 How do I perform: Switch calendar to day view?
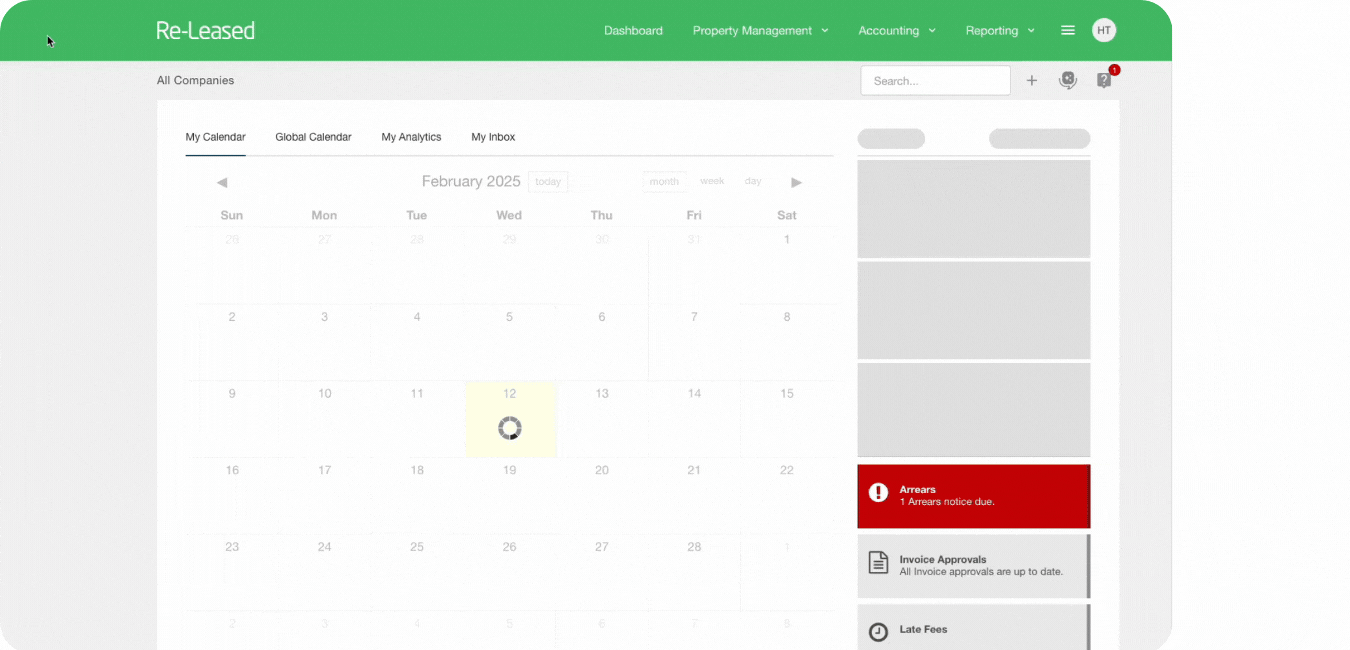click(x=753, y=181)
